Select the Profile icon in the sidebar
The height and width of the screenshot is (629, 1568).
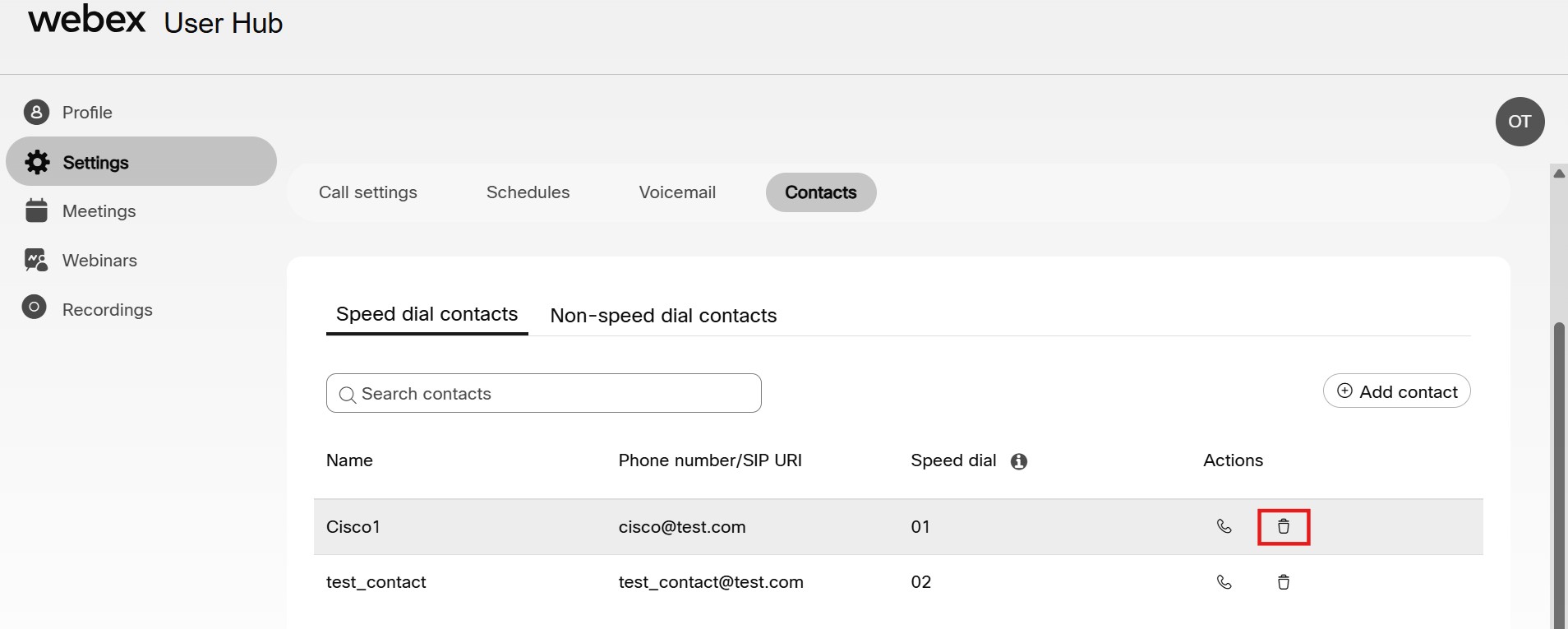[x=36, y=112]
